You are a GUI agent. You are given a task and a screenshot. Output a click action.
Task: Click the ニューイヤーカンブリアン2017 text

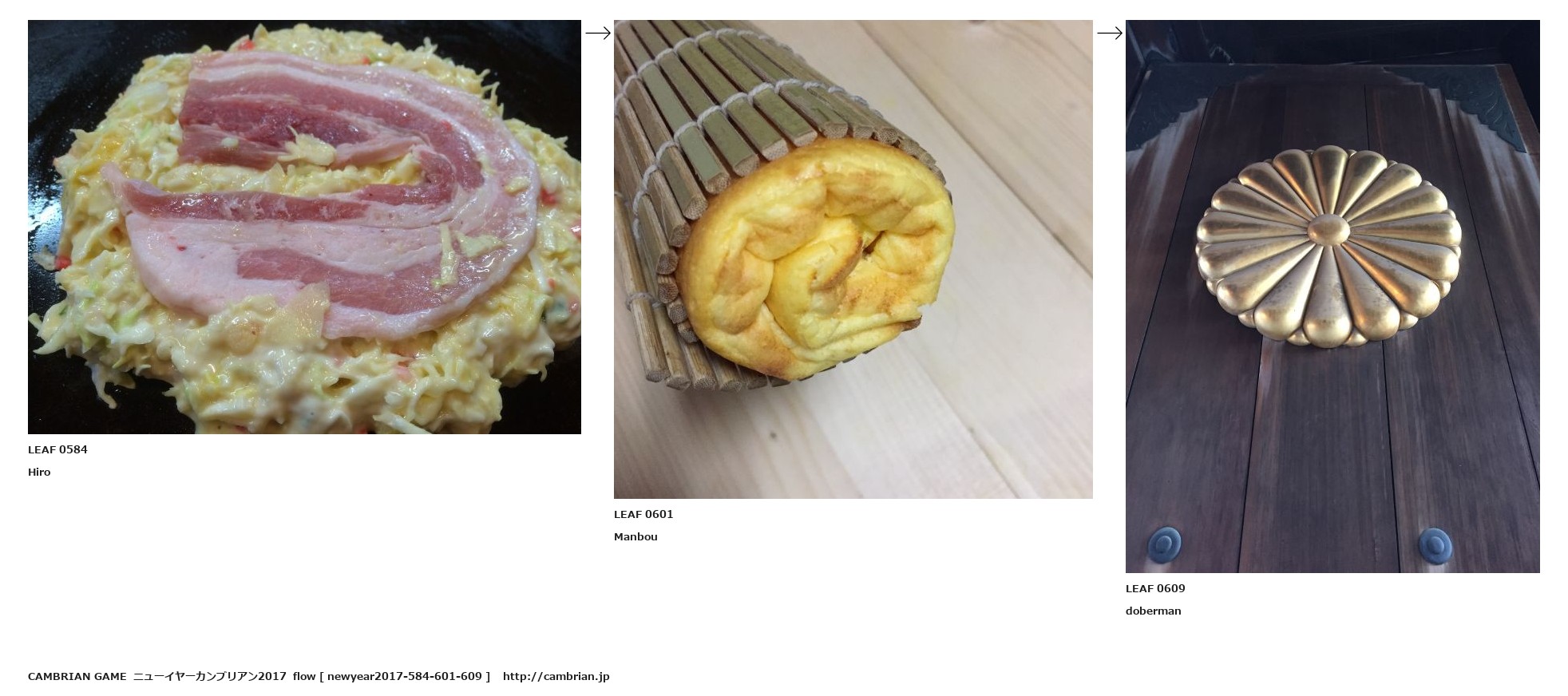point(209,676)
